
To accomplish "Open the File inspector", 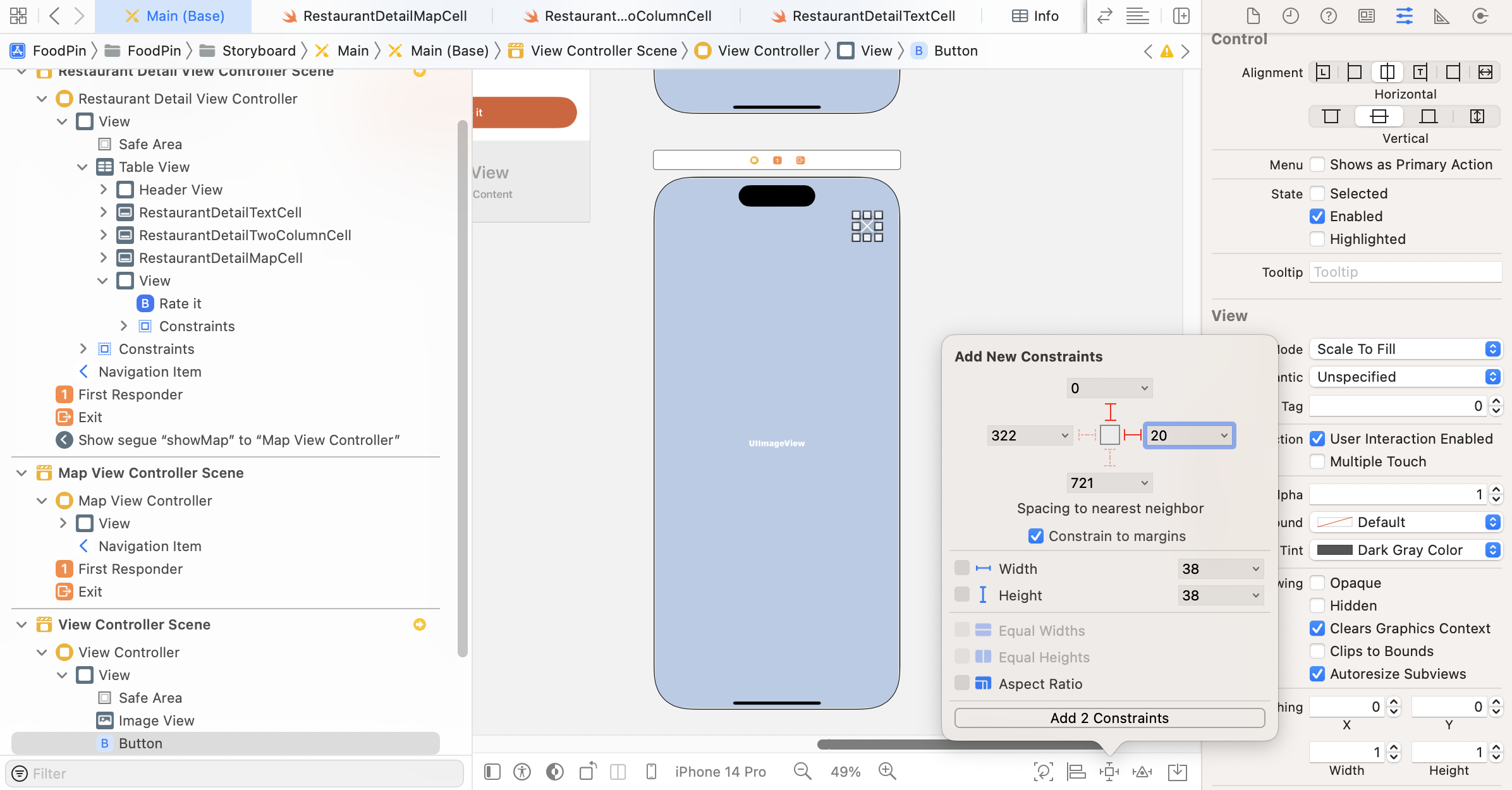I will click(1253, 16).
